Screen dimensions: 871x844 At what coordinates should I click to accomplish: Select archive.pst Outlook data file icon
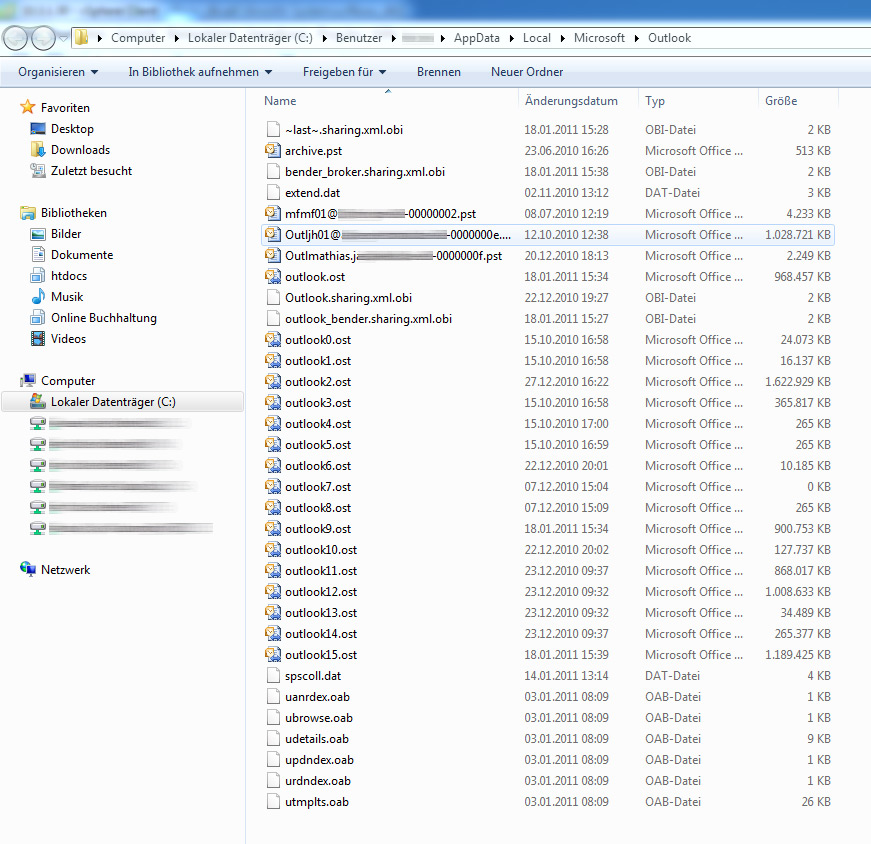(273, 151)
